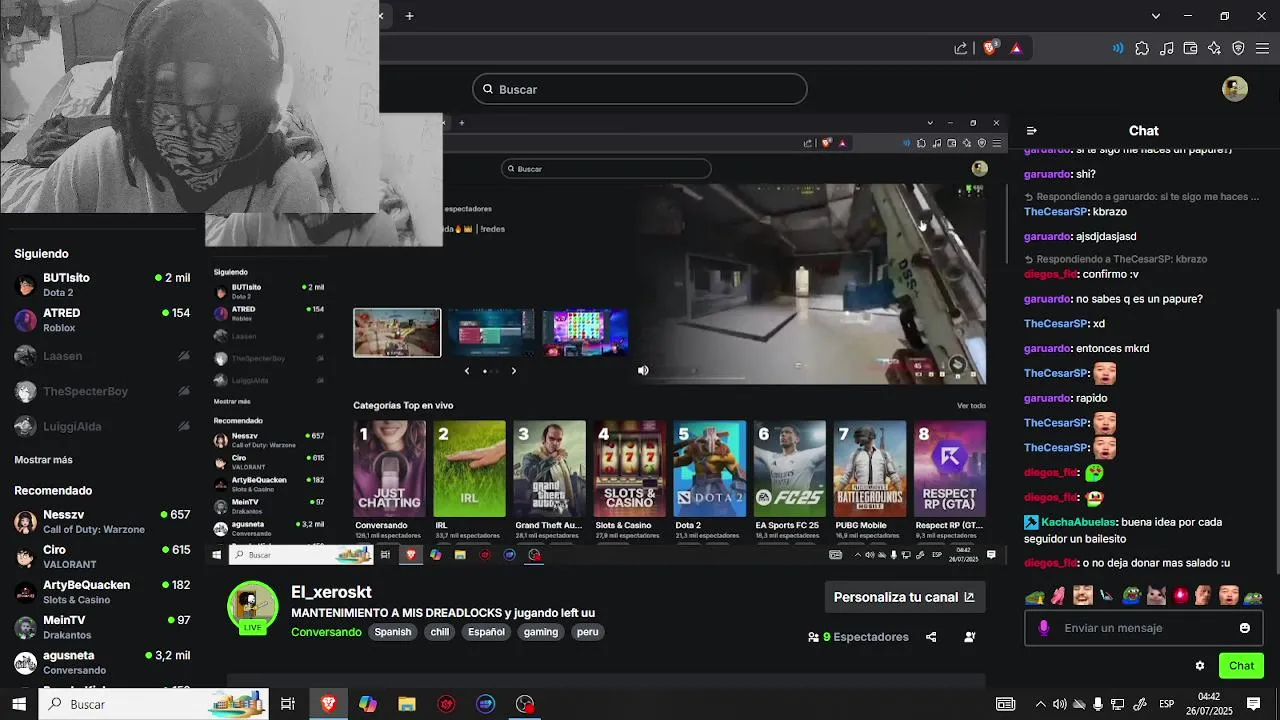The height and width of the screenshot is (720, 1280).
Task: Open Ciro VALORANT channel
Action: [x=102, y=557]
